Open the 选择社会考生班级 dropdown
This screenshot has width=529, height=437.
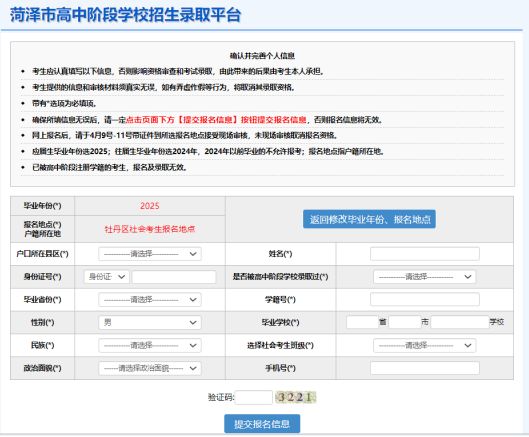pos(425,346)
